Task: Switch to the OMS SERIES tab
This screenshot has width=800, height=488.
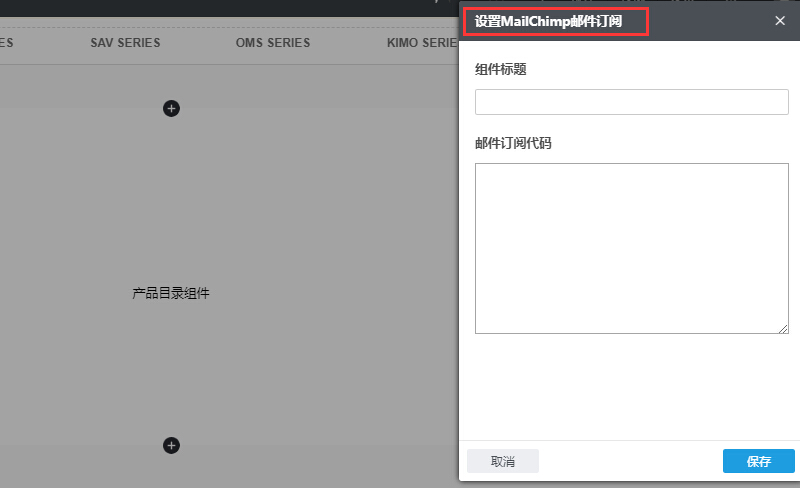Action: pos(273,43)
